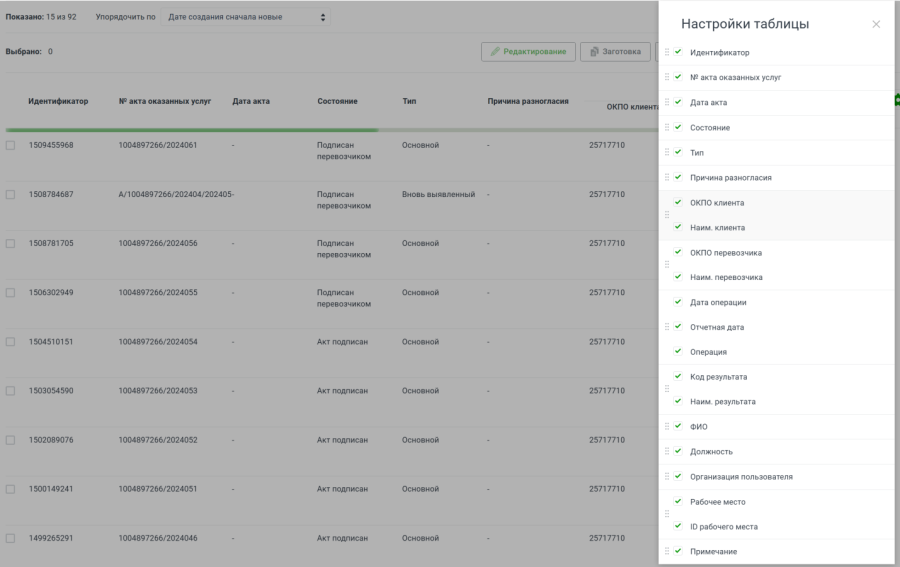
Task: Click the green horizontal scroll bar under the headers
Action: (x=190, y=130)
